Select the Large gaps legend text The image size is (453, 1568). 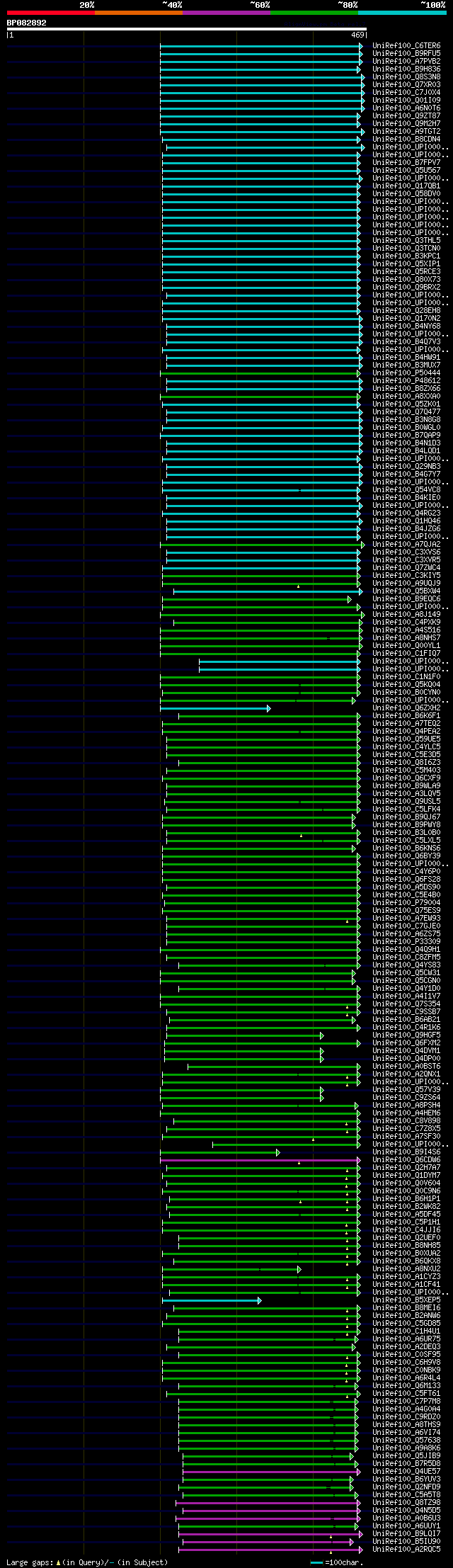(87, 1562)
